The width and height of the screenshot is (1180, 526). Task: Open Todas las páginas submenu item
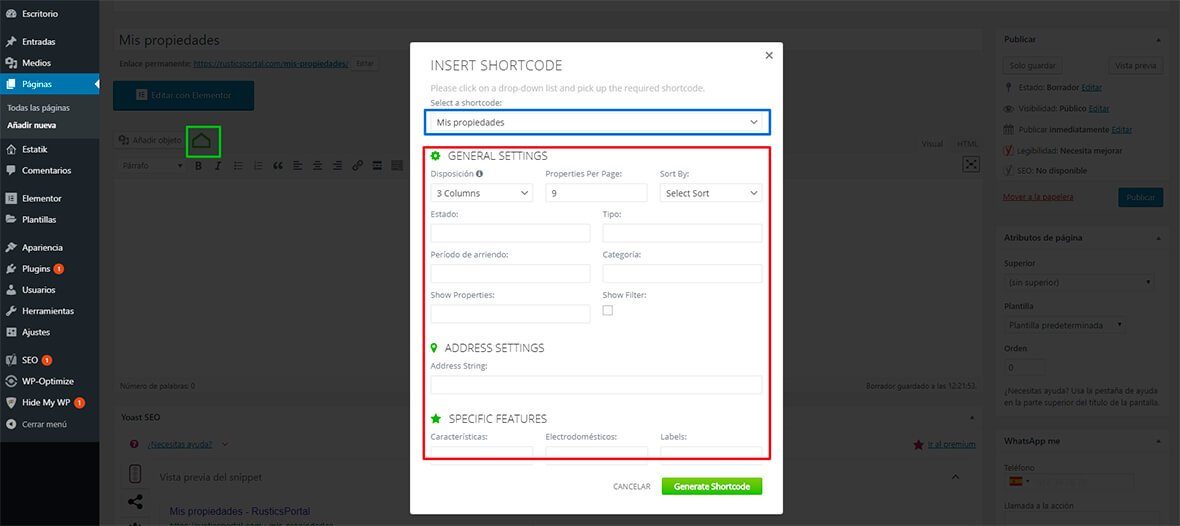pos(38,108)
